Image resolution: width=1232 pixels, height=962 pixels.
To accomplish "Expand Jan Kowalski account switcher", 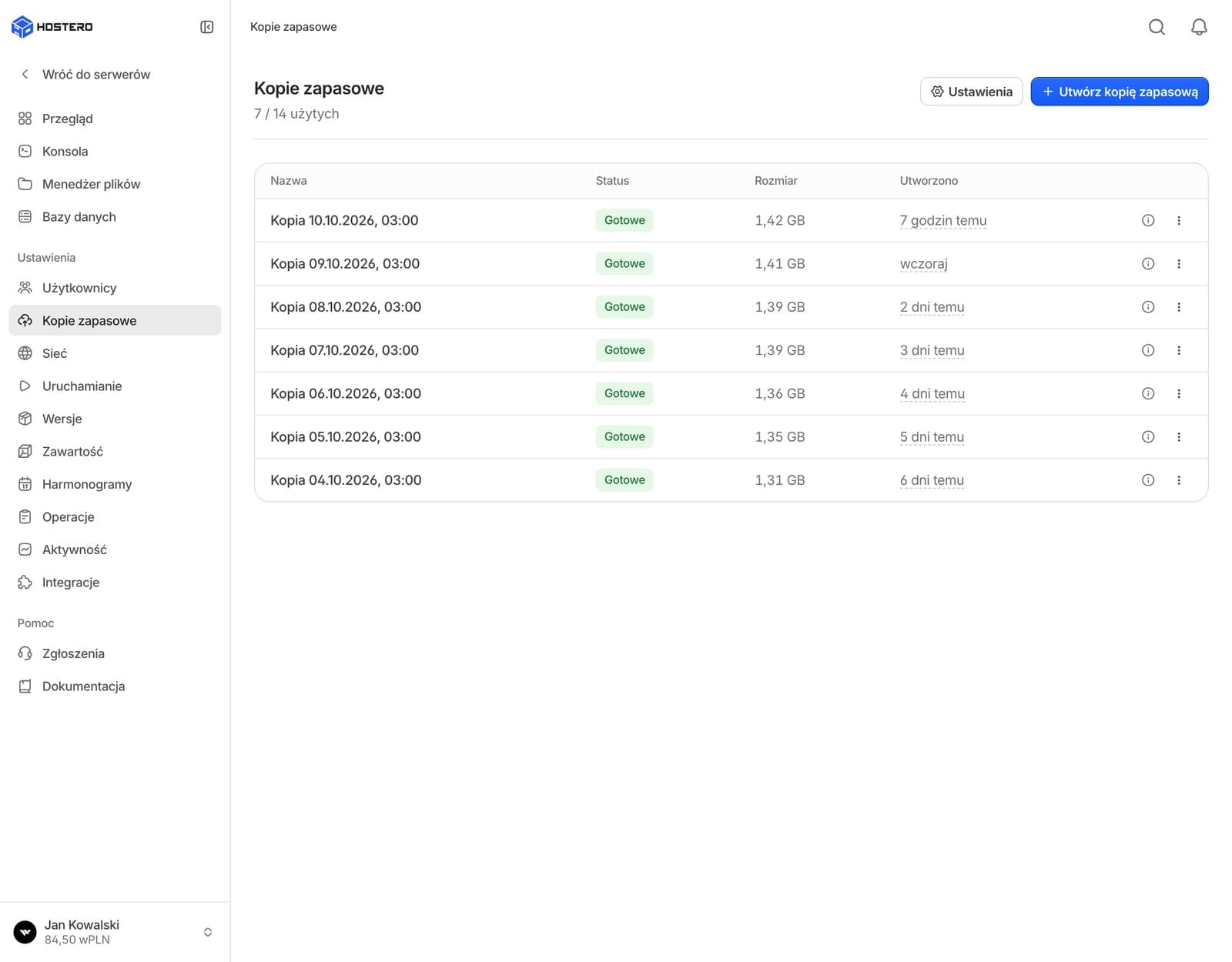I will tap(208, 932).
